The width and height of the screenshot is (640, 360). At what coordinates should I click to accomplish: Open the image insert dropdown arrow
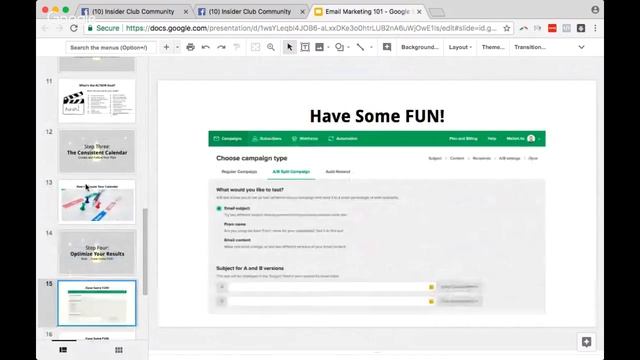(x=328, y=47)
